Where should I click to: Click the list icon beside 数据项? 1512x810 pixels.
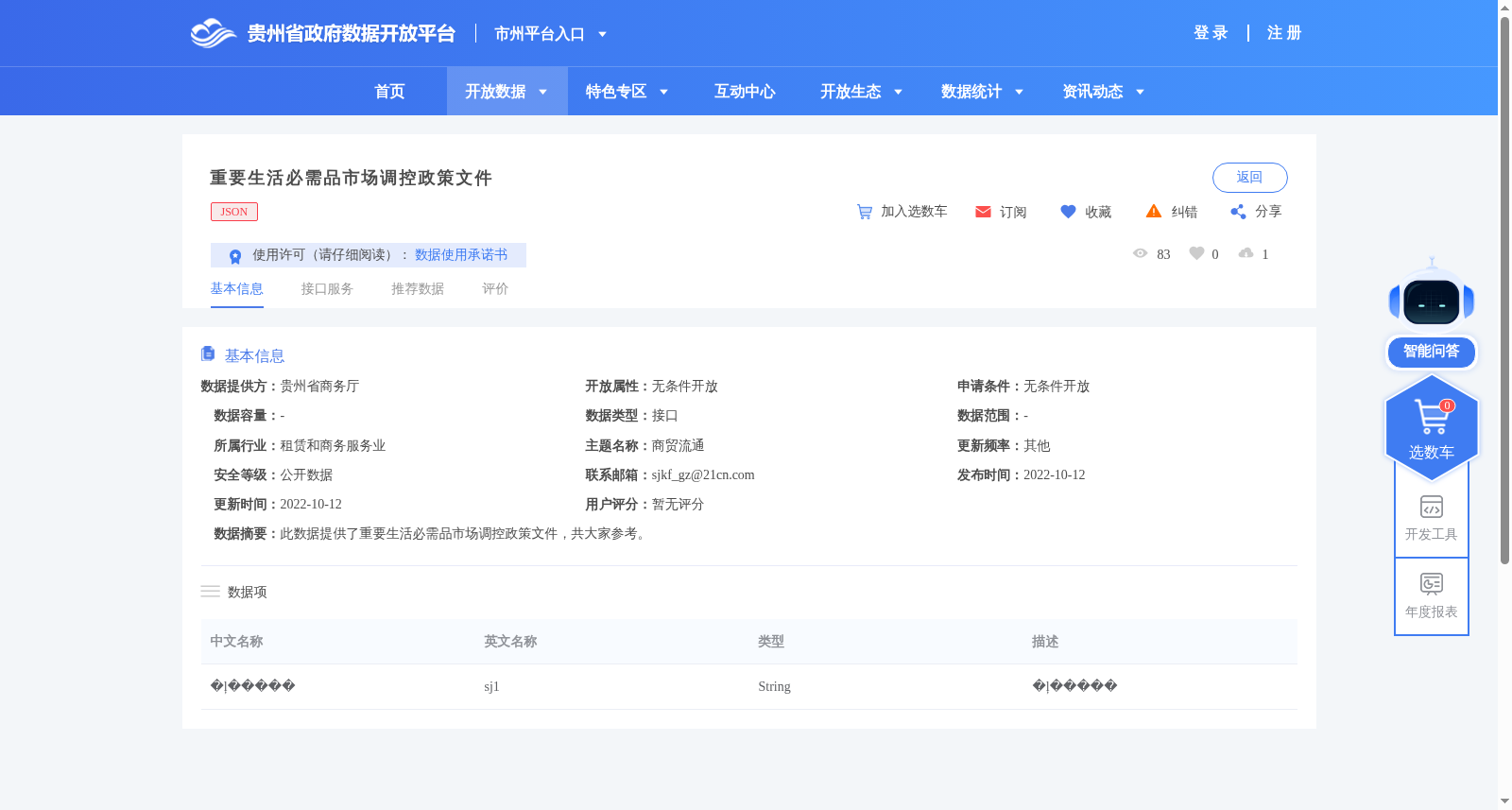(210, 592)
